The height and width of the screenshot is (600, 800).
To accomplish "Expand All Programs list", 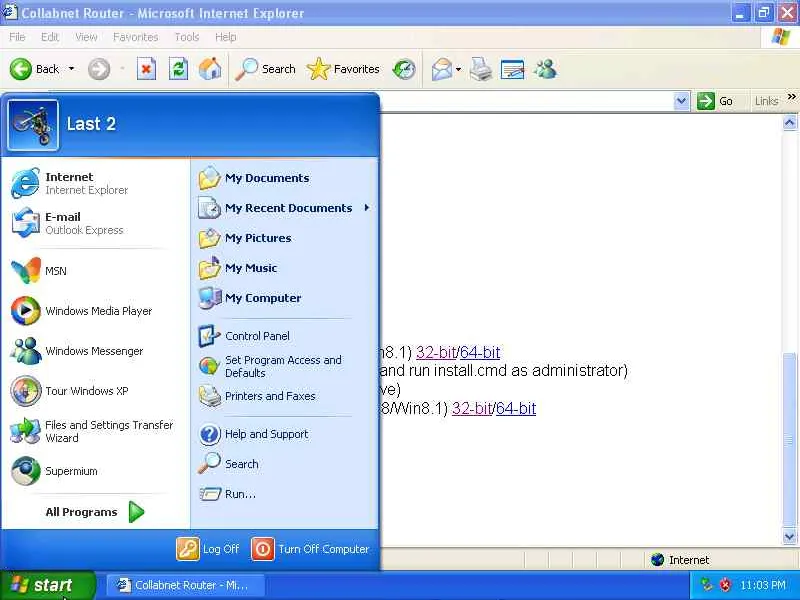I will tap(94, 512).
